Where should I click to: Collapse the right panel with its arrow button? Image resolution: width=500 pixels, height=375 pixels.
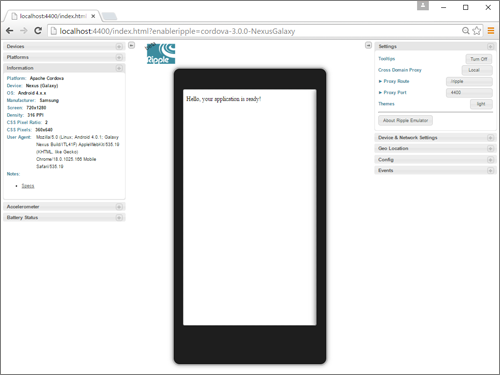pyautogui.click(x=368, y=45)
